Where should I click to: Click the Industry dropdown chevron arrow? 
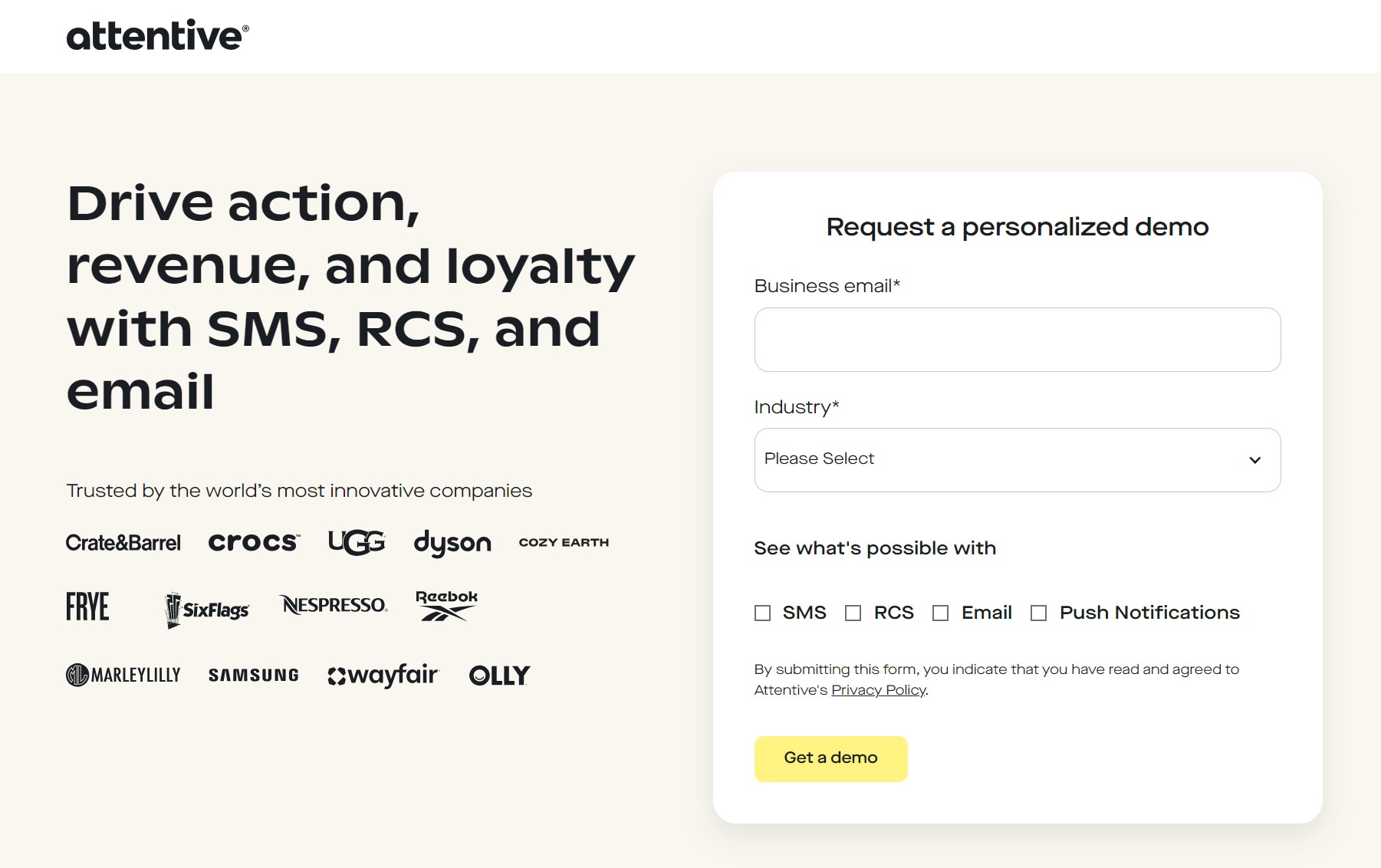click(x=1254, y=459)
